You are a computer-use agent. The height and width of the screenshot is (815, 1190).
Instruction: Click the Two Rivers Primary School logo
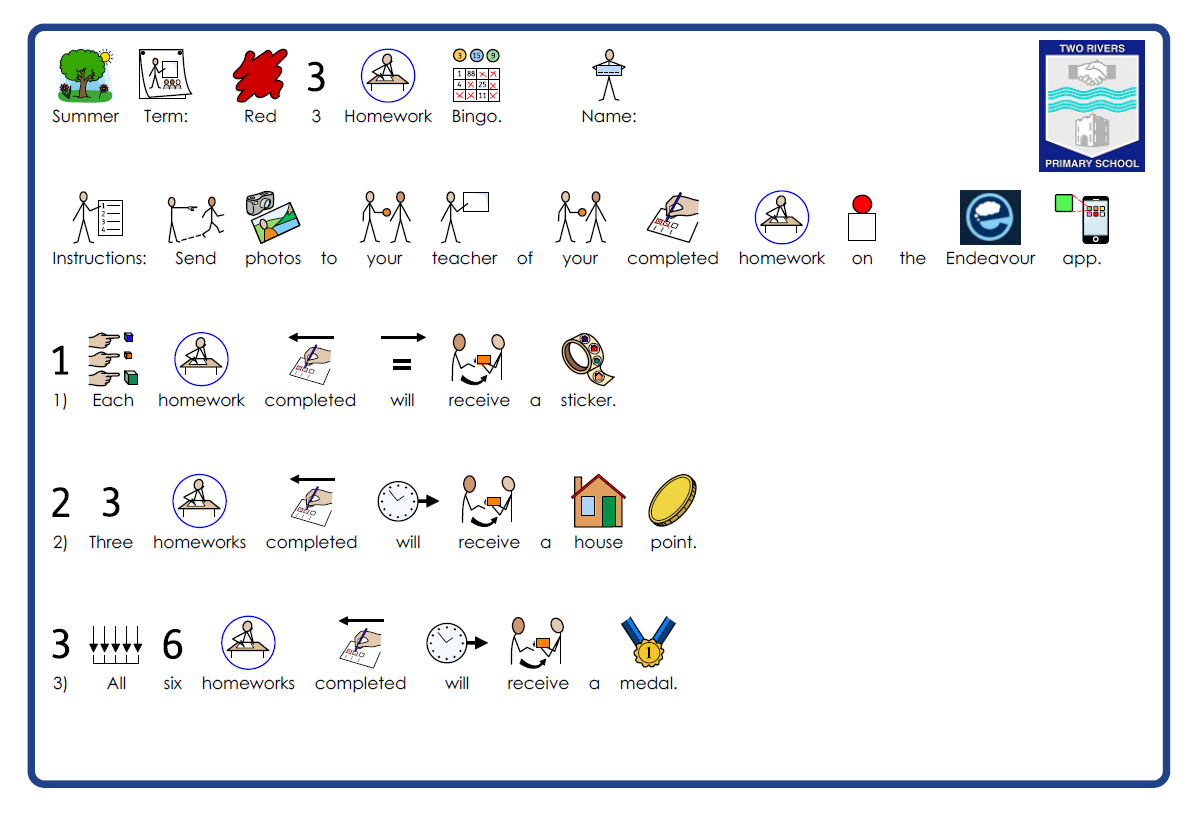point(1091,105)
